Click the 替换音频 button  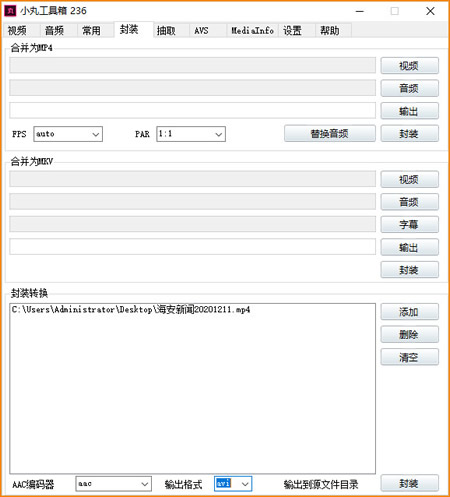pos(330,134)
